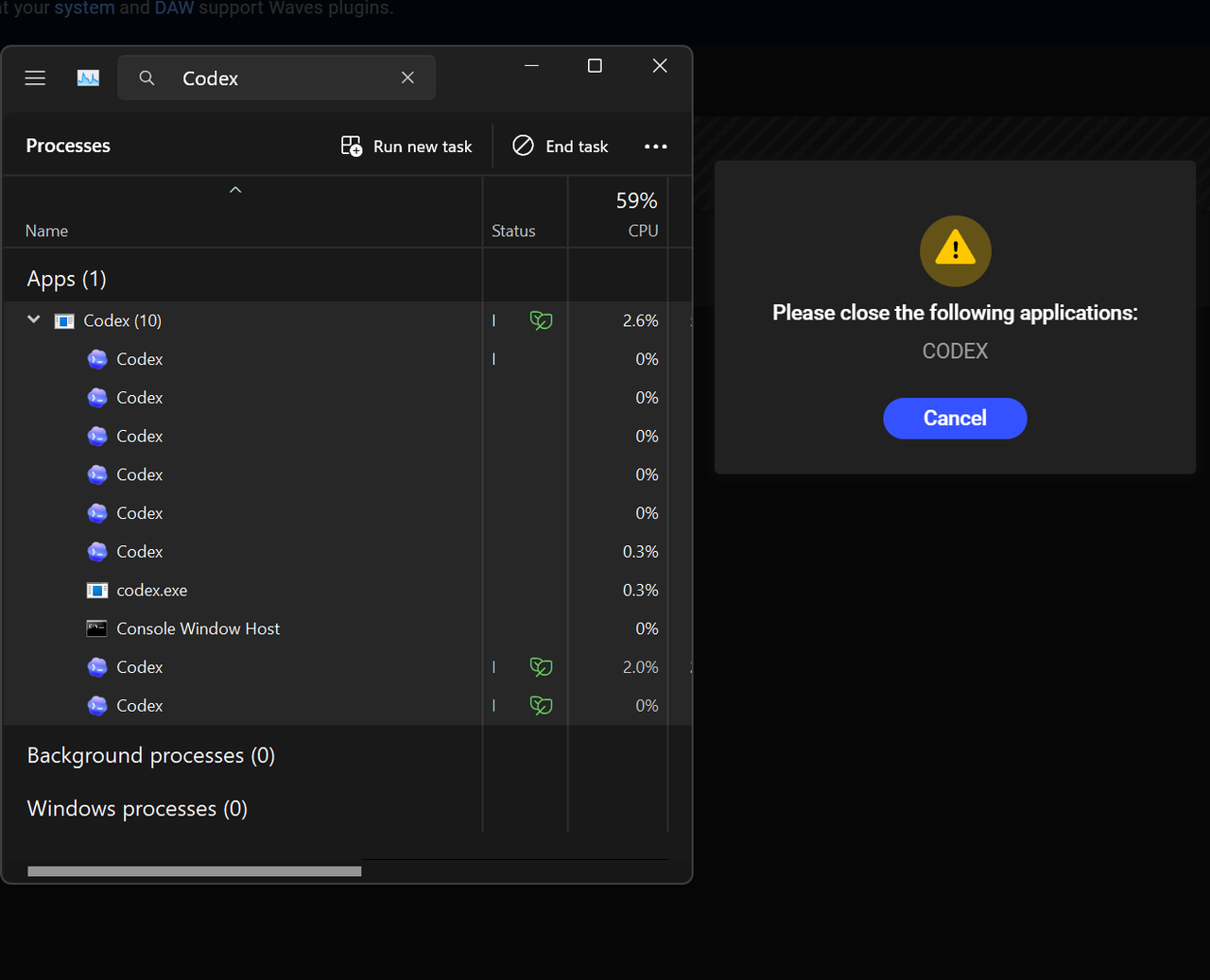
Task: Select the Console Window Host process
Action: click(x=347, y=628)
